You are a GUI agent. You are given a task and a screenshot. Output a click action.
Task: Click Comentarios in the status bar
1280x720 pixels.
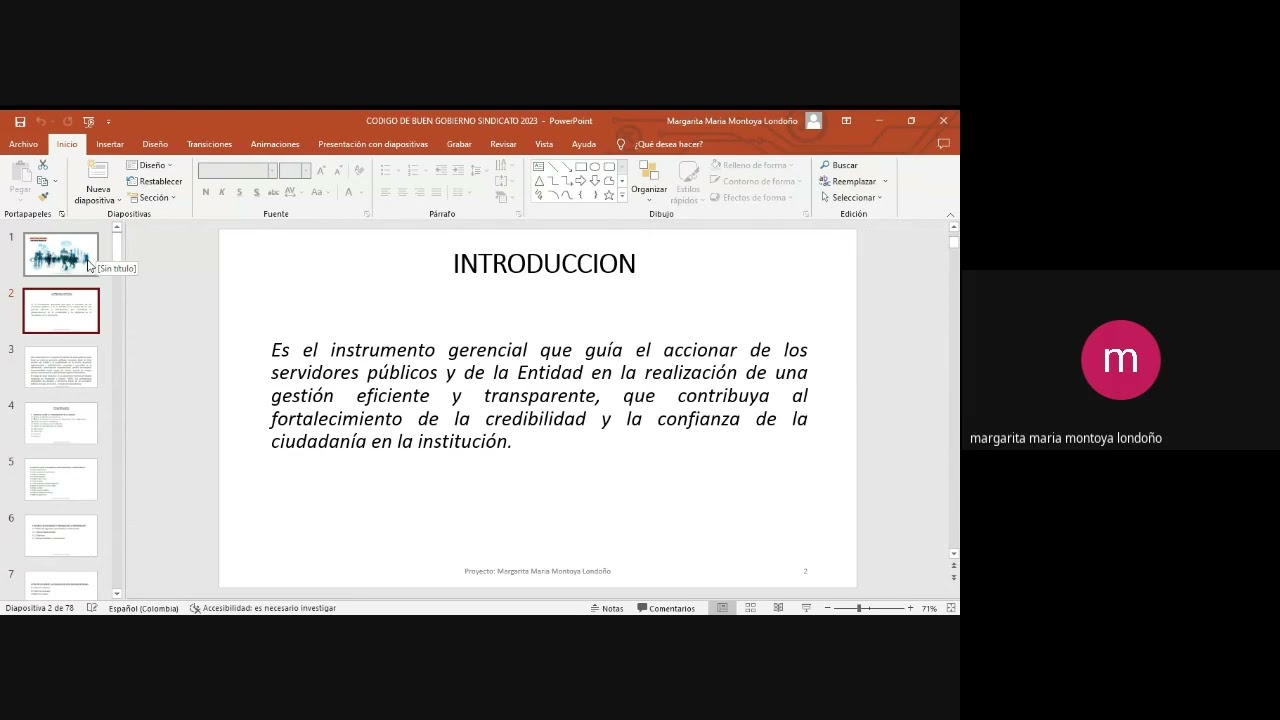tap(666, 608)
